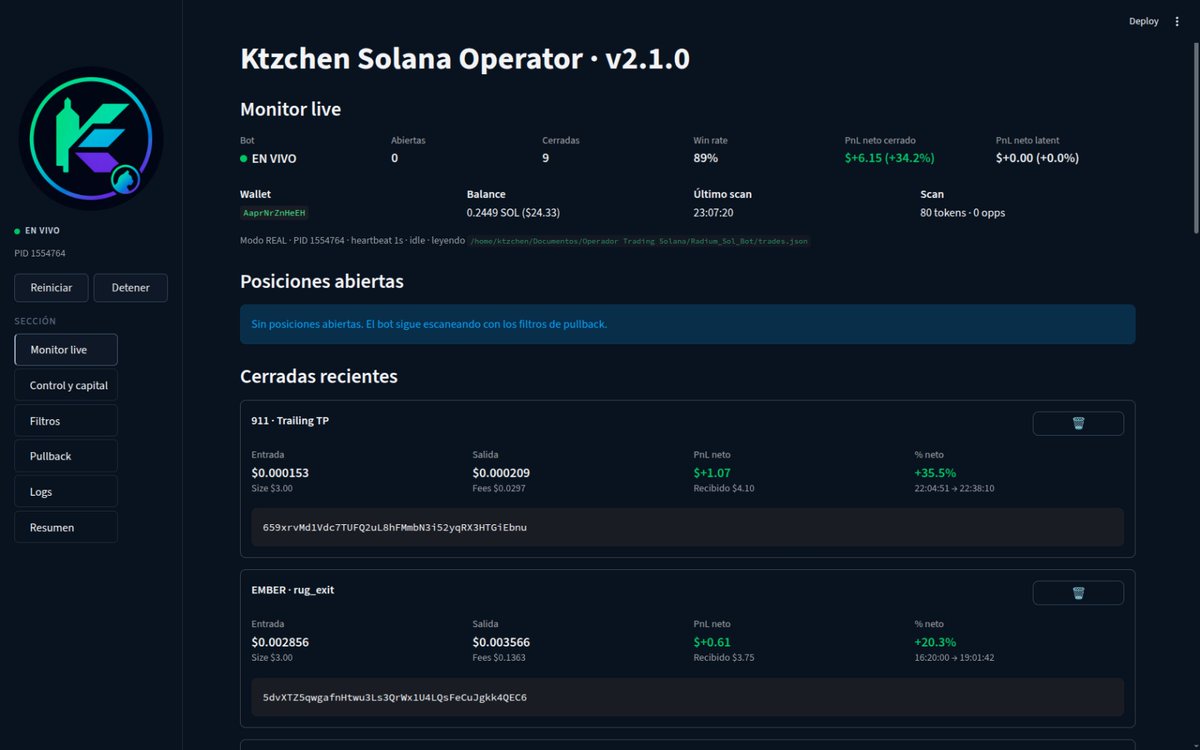Open the three-dot menu beside Deploy
The width and height of the screenshot is (1200, 750).
(1177, 21)
